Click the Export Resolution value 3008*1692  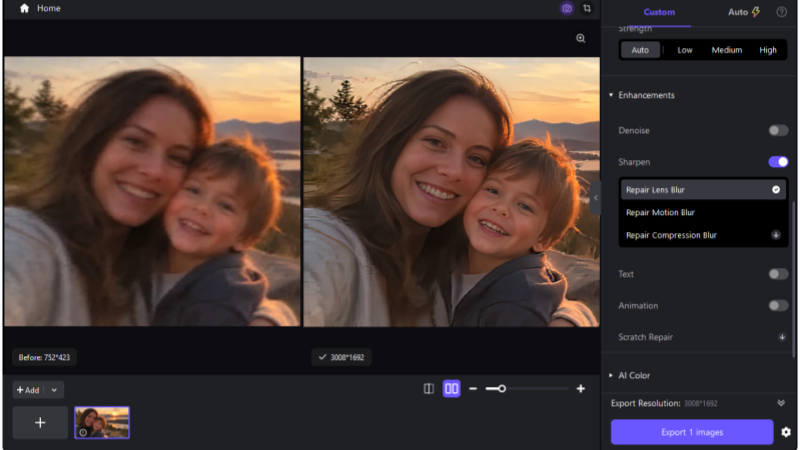(701, 404)
